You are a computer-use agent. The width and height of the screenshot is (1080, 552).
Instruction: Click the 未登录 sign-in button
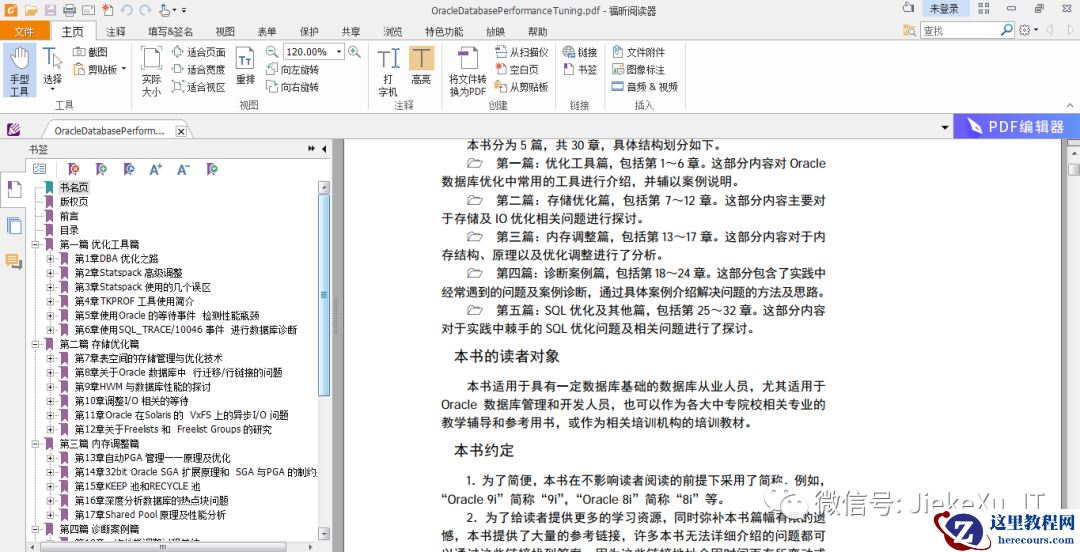[944, 8]
